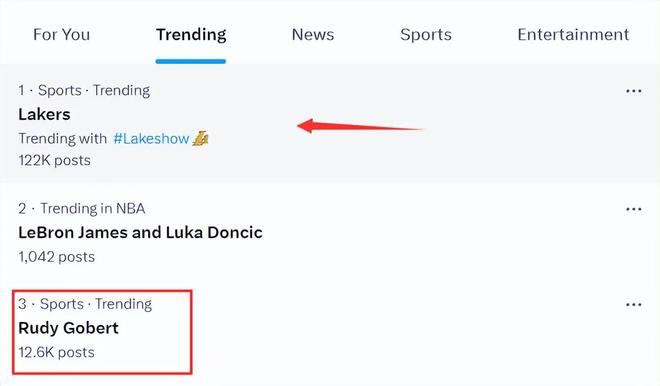Click the 'Trending with' text
Screen dimensions: 660x386
(62, 138)
